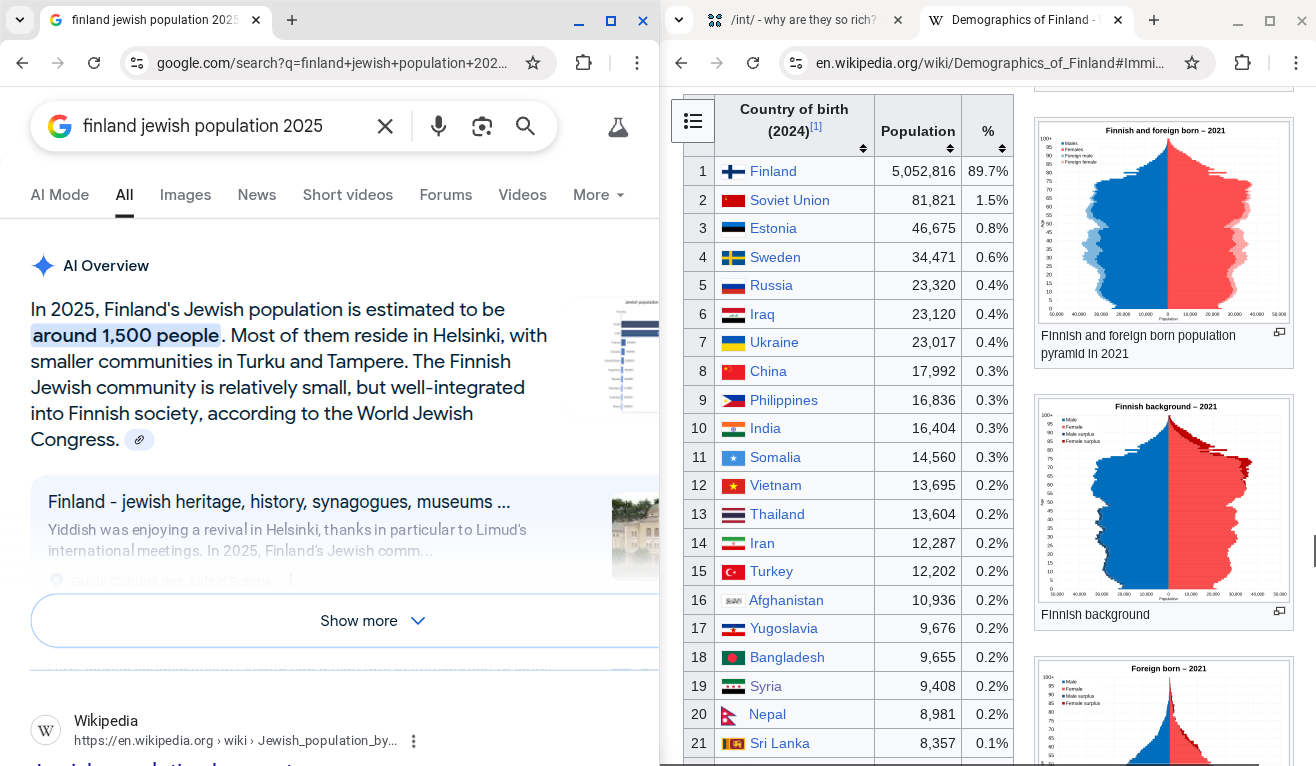Expand the More search filters menu
This screenshot has height=766, width=1316.
point(598,195)
